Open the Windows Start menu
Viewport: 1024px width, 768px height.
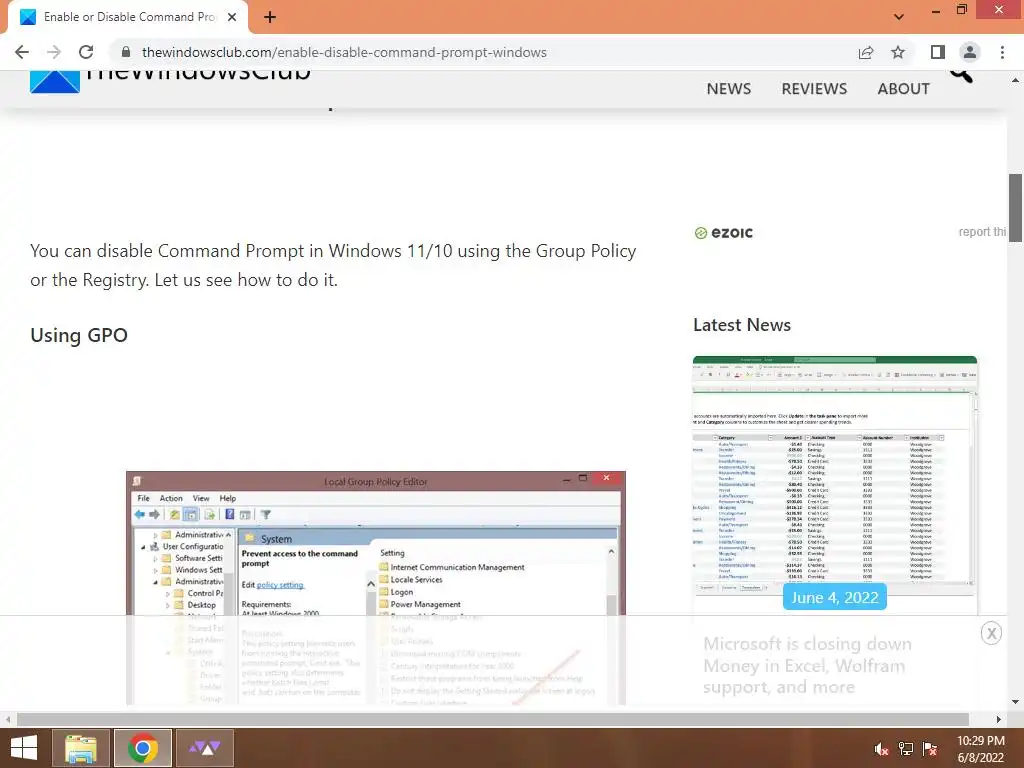(24, 748)
